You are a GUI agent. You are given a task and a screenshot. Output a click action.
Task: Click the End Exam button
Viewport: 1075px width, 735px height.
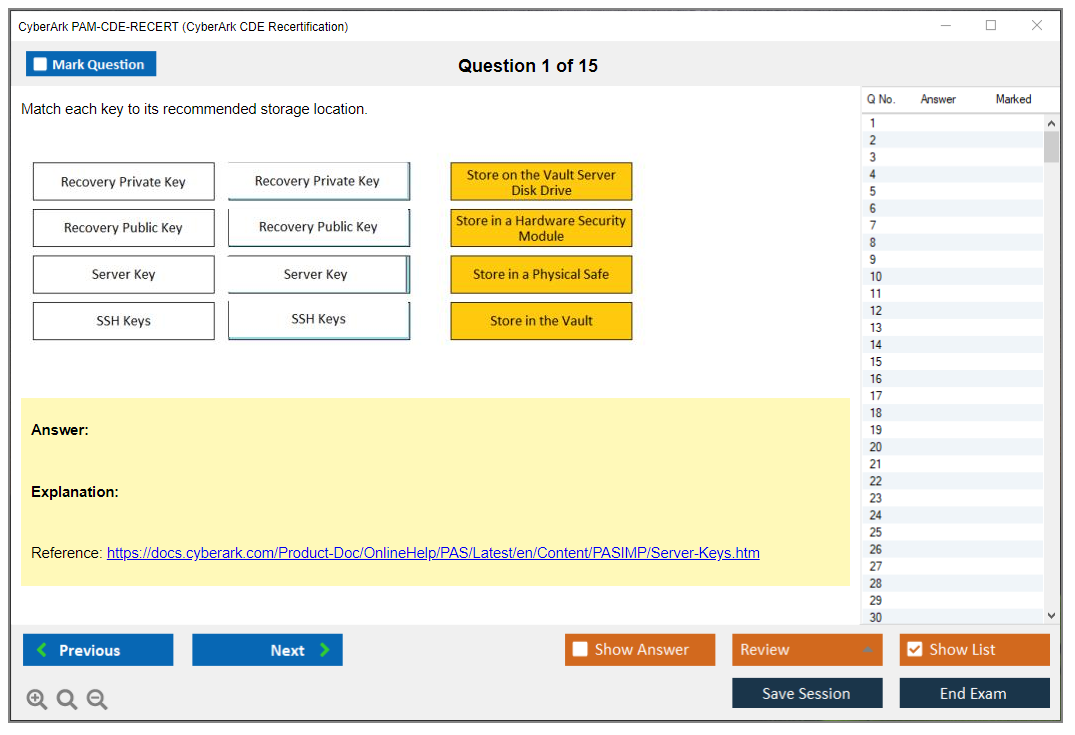click(x=974, y=693)
